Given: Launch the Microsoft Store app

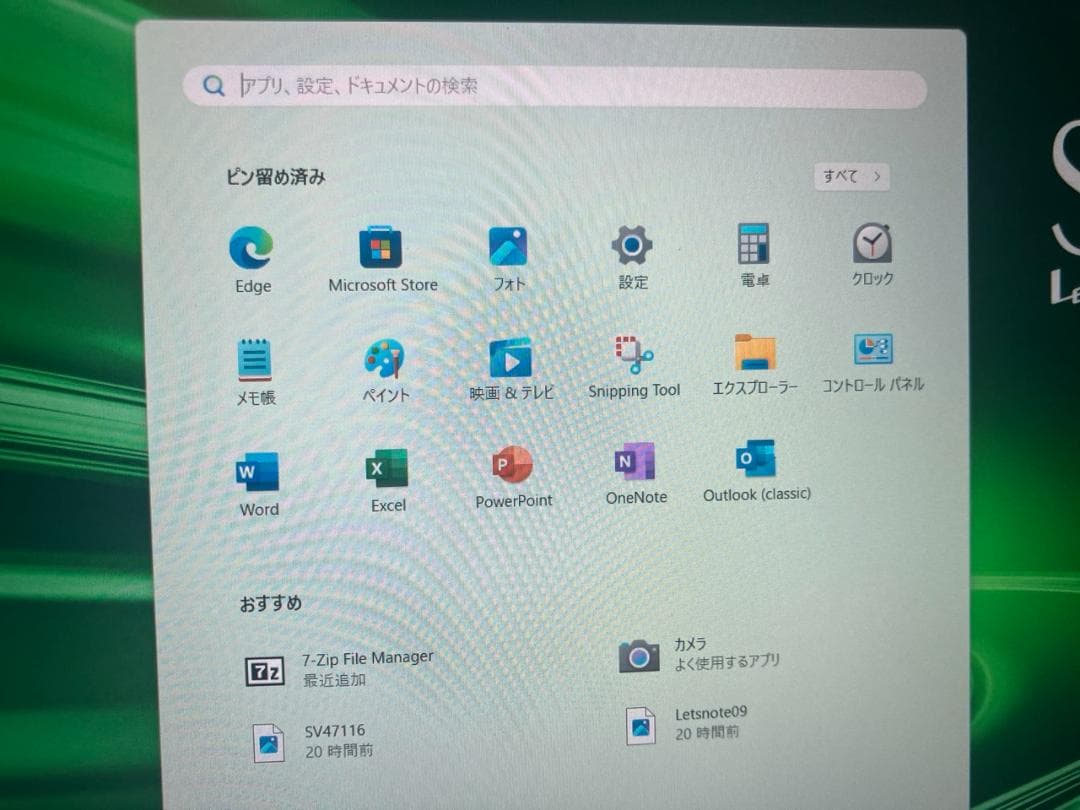Looking at the screenshot, I should [382, 247].
